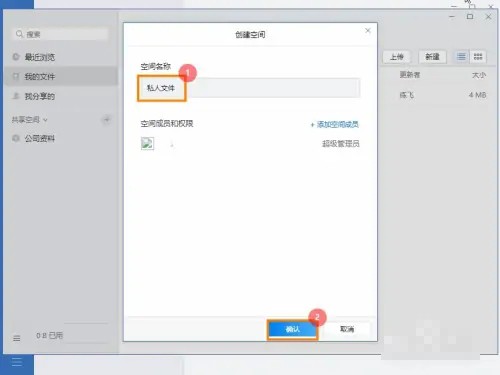The height and width of the screenshot is (375, 500).
Task: Click the search magnifier icon
Action: click(19, 34)
